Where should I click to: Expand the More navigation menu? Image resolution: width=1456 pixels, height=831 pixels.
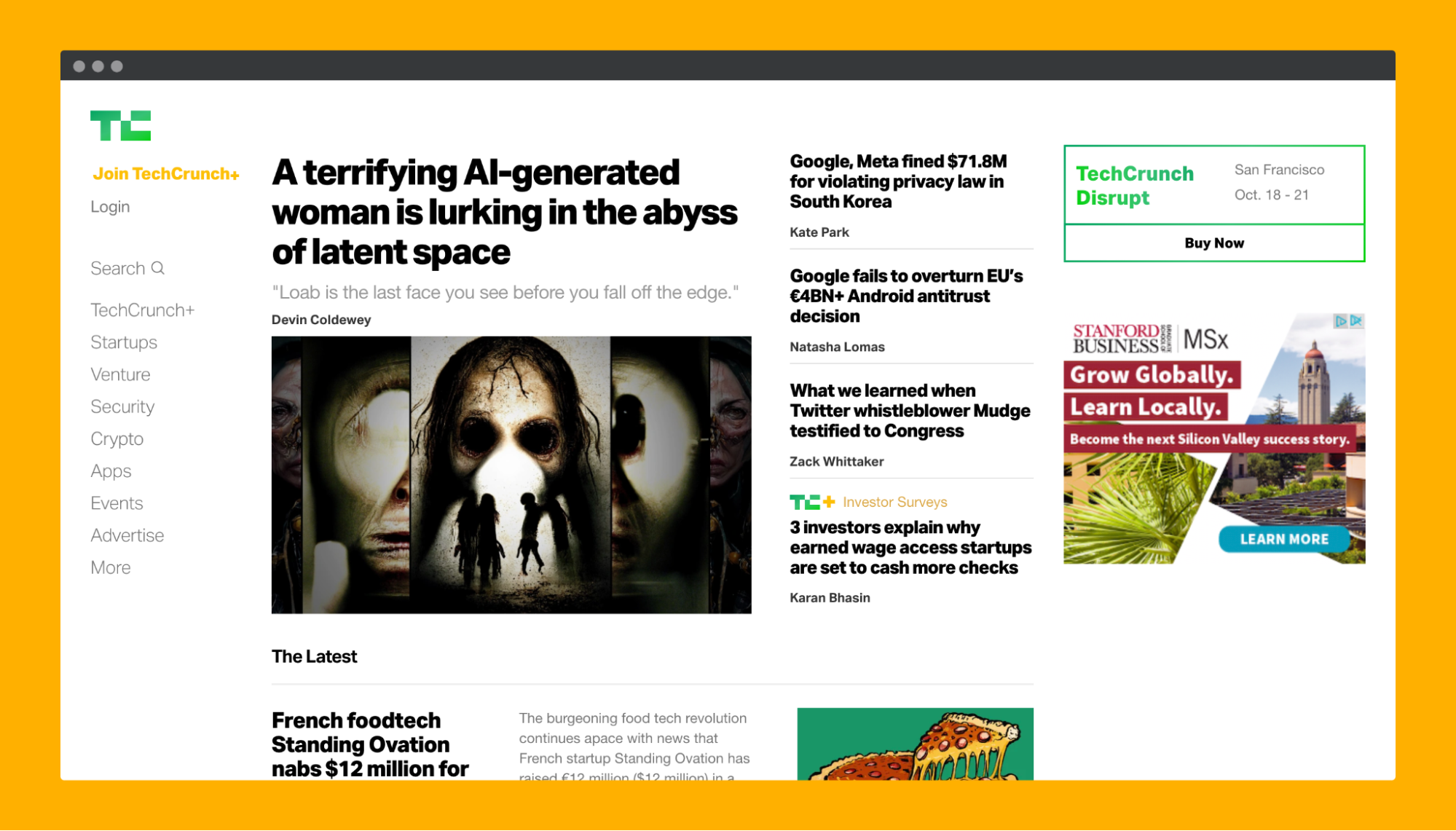coord(110,567)
